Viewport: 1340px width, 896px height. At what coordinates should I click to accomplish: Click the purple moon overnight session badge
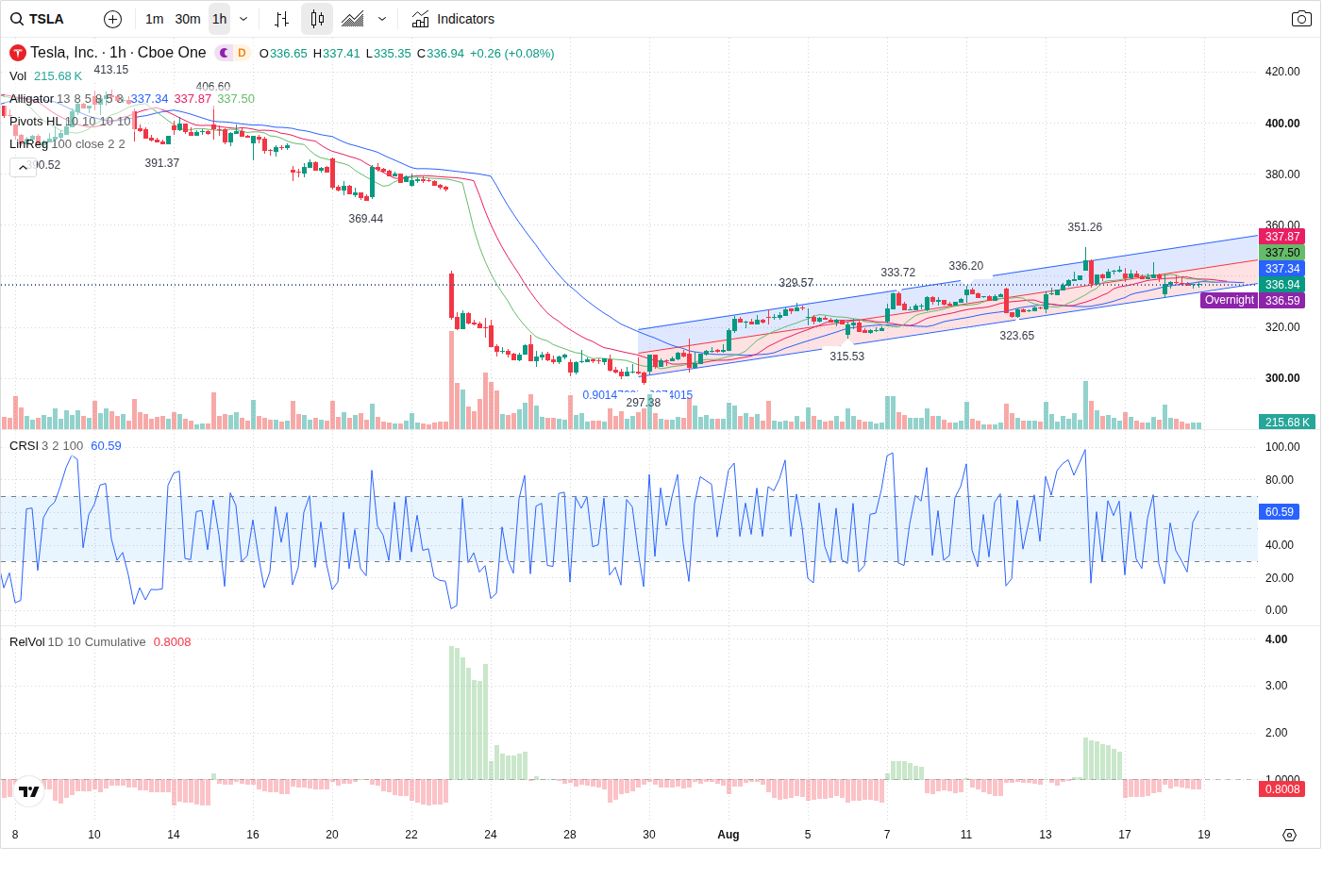tap(224, 53)
